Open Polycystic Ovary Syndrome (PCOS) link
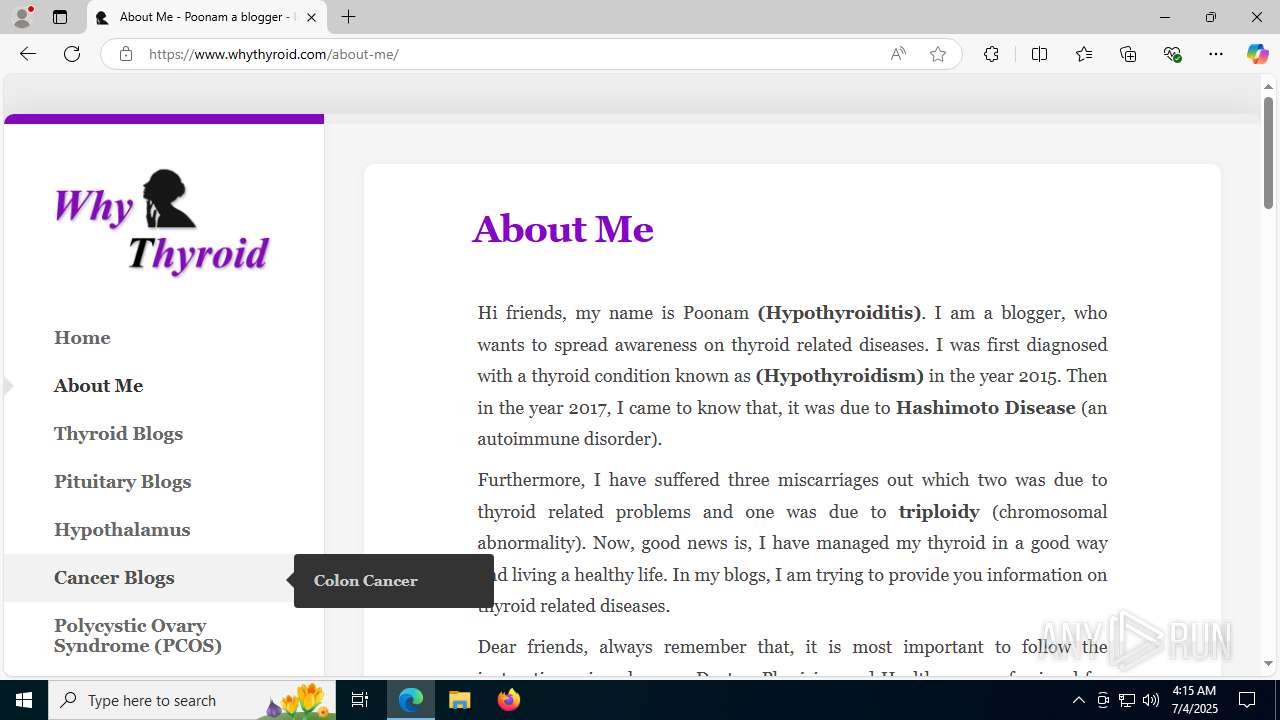1280x720 pixels. point(138,636)
